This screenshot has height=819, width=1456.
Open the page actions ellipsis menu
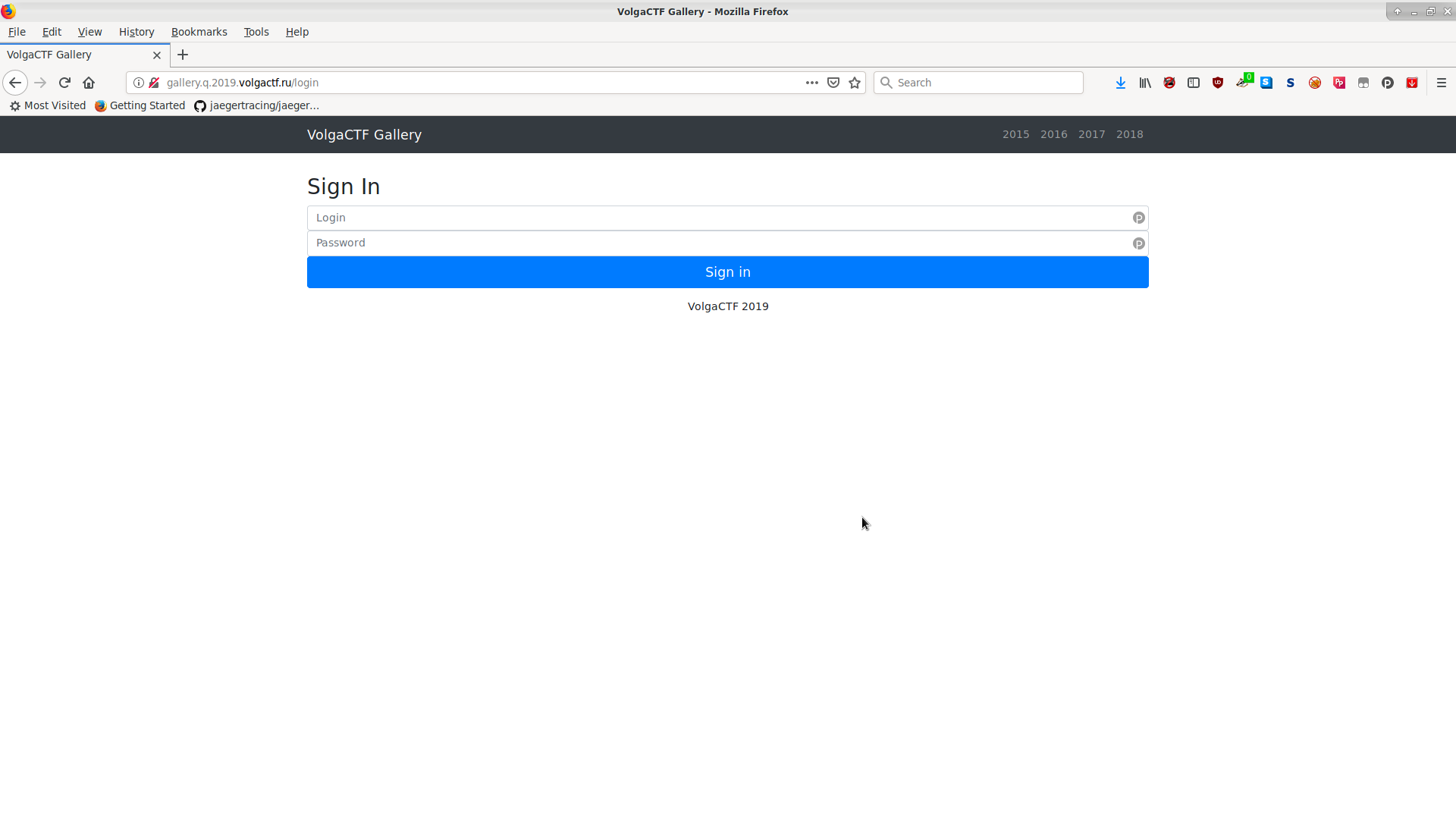click(x=811, y=83)
